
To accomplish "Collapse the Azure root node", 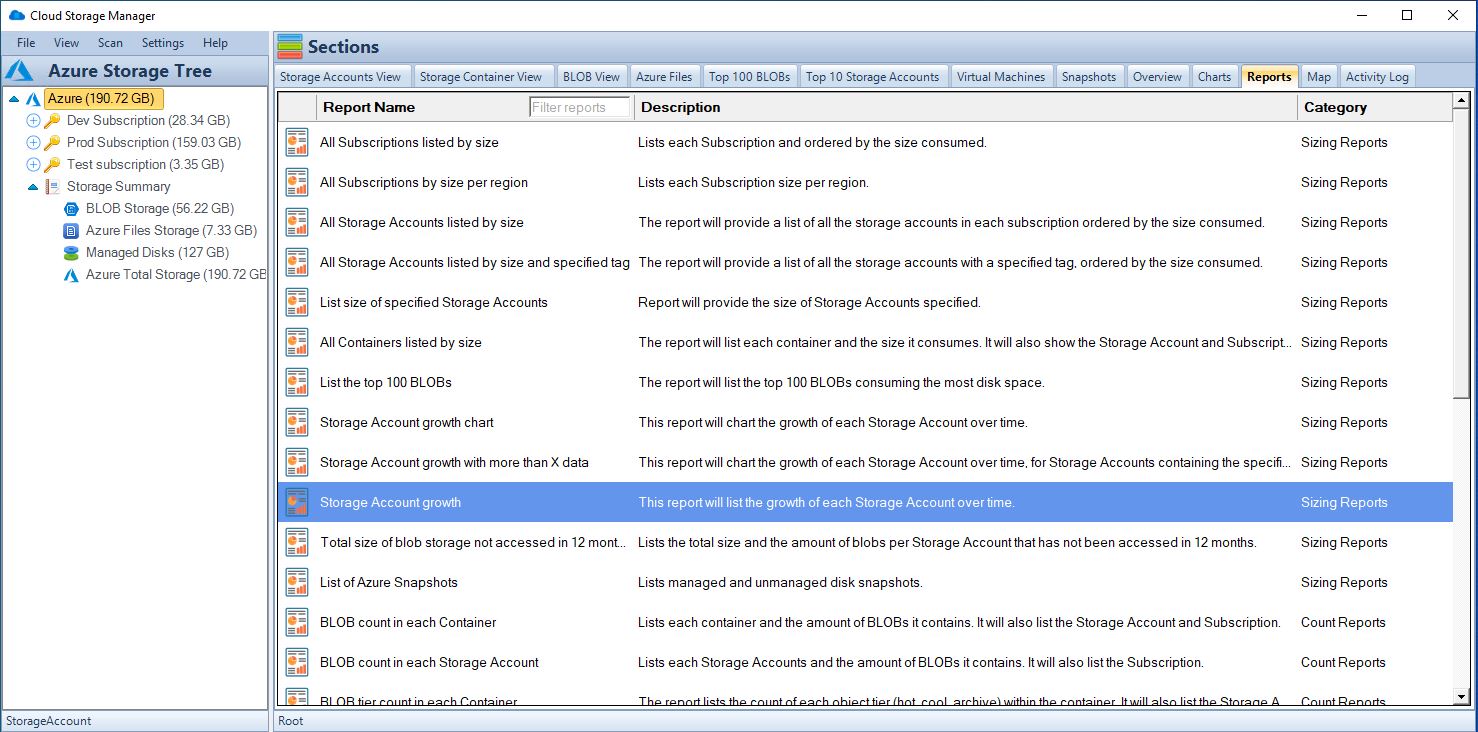I will [x=14, y=99].
